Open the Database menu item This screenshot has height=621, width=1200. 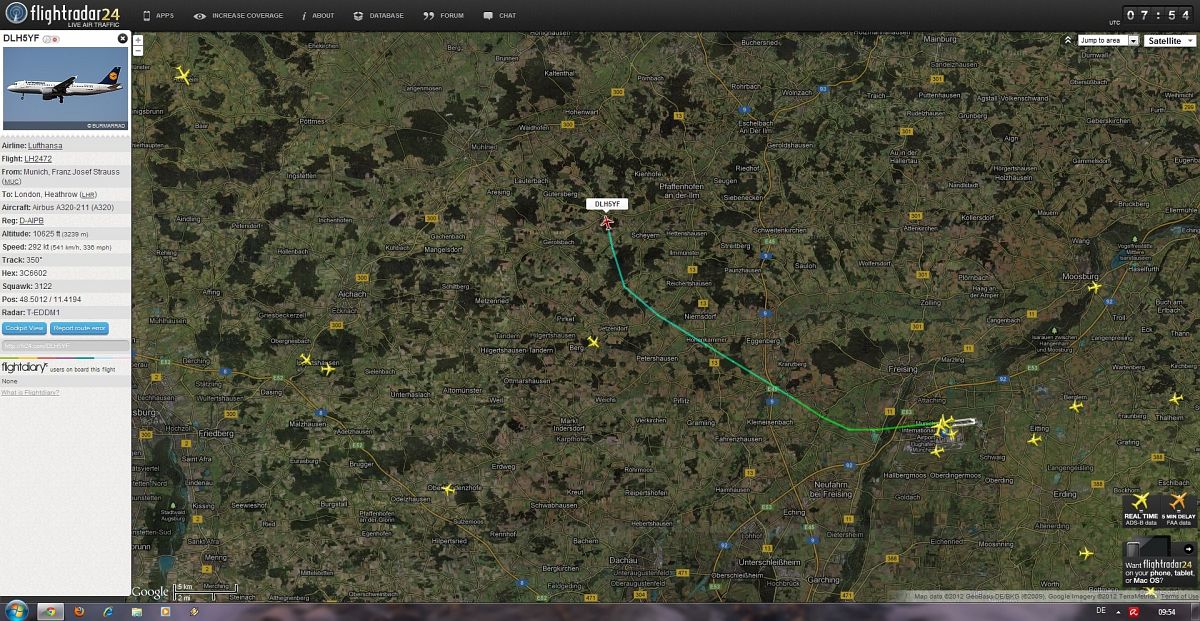[379, 16]
